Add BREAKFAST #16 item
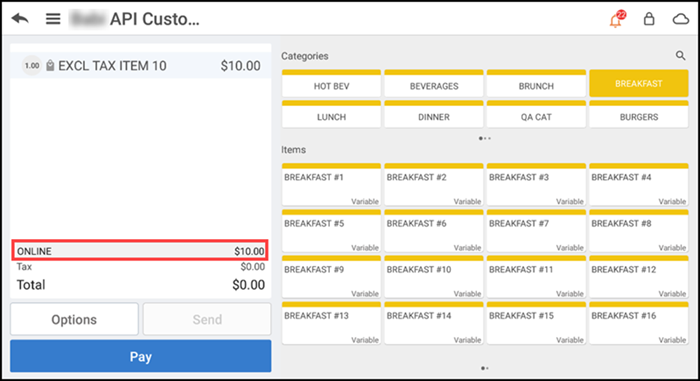The height and width of the screenshot is (381, 700). click(639, 323)
